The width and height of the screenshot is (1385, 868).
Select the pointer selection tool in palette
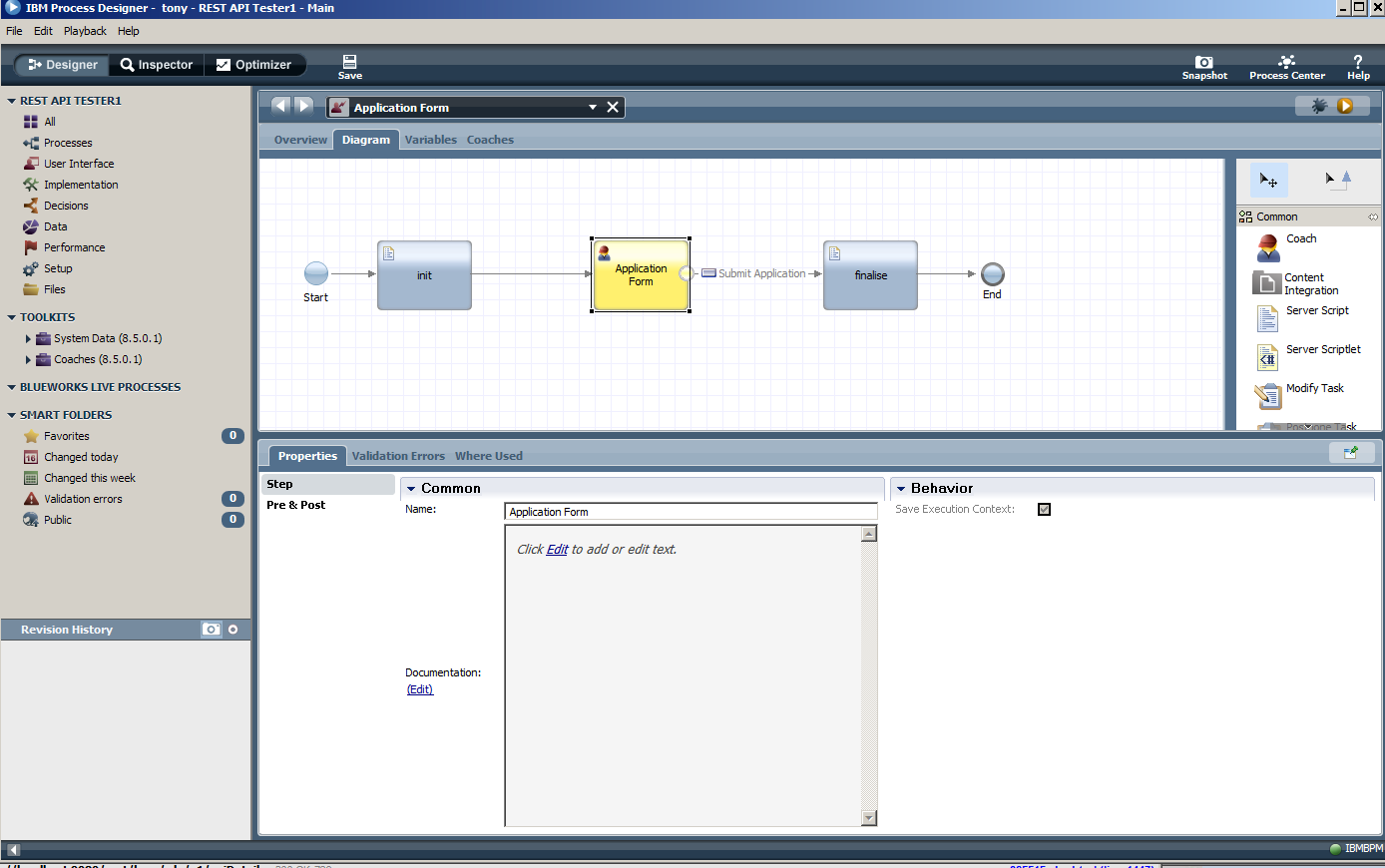pyautogui.click(x=1268, y=180)
